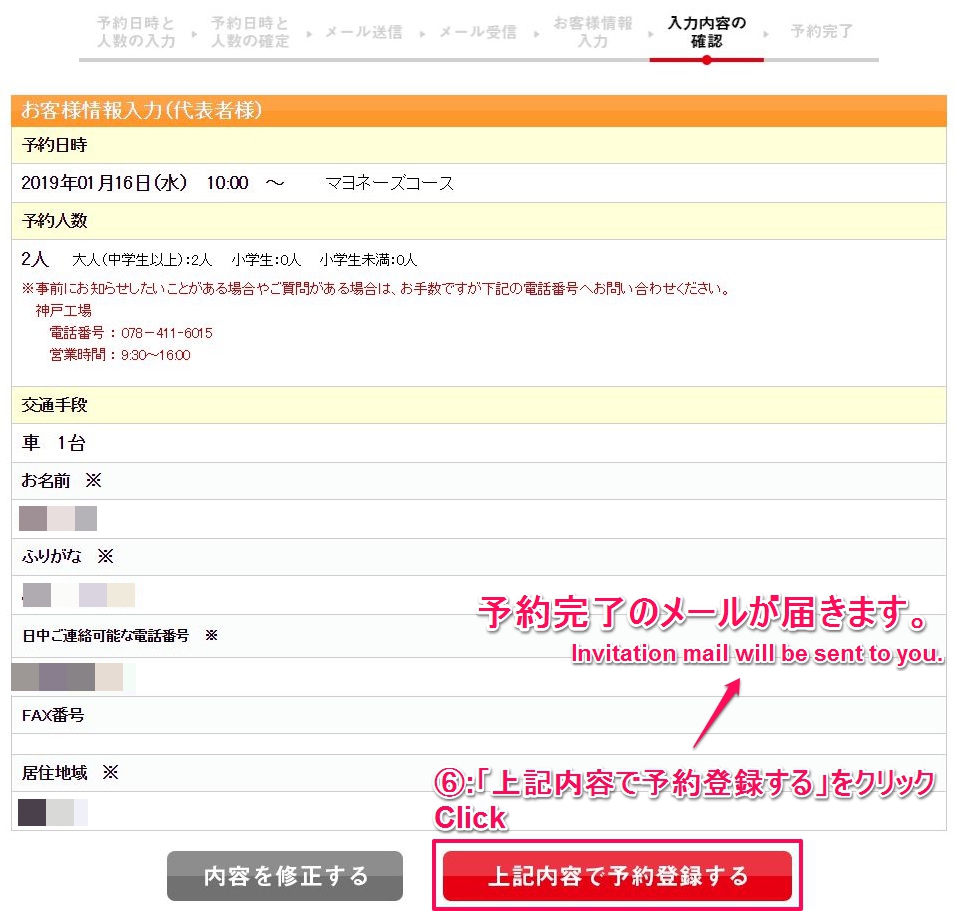Select the 予約日時と人数の入力 step
Image resolution: width=955 pixels, height=911 pixels.
point(136,32)
